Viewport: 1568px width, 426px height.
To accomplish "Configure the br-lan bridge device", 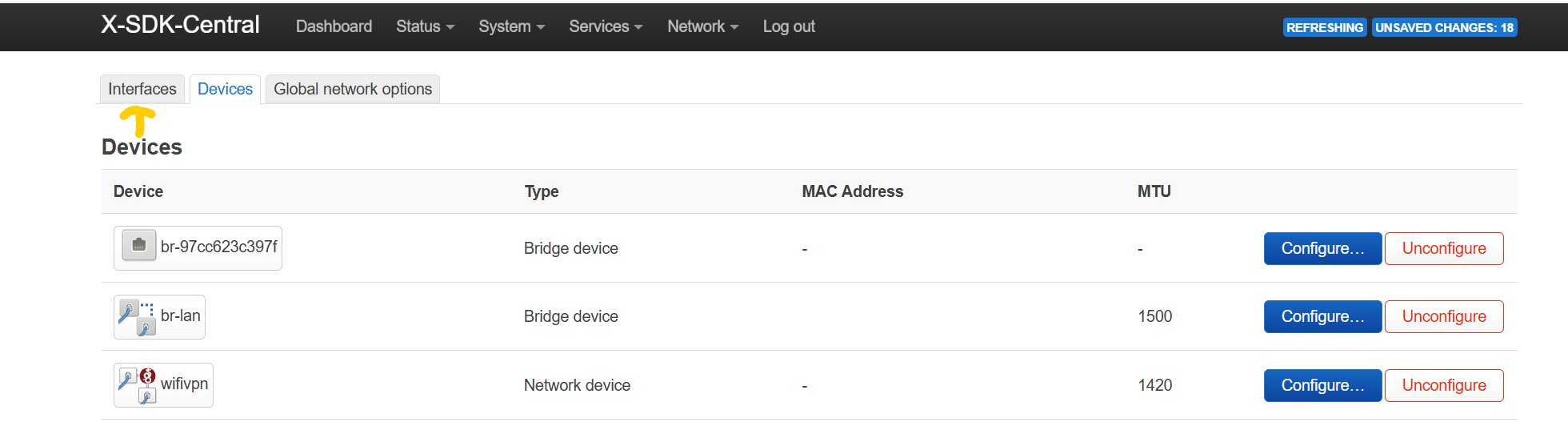I will [x=1322, y=316].
